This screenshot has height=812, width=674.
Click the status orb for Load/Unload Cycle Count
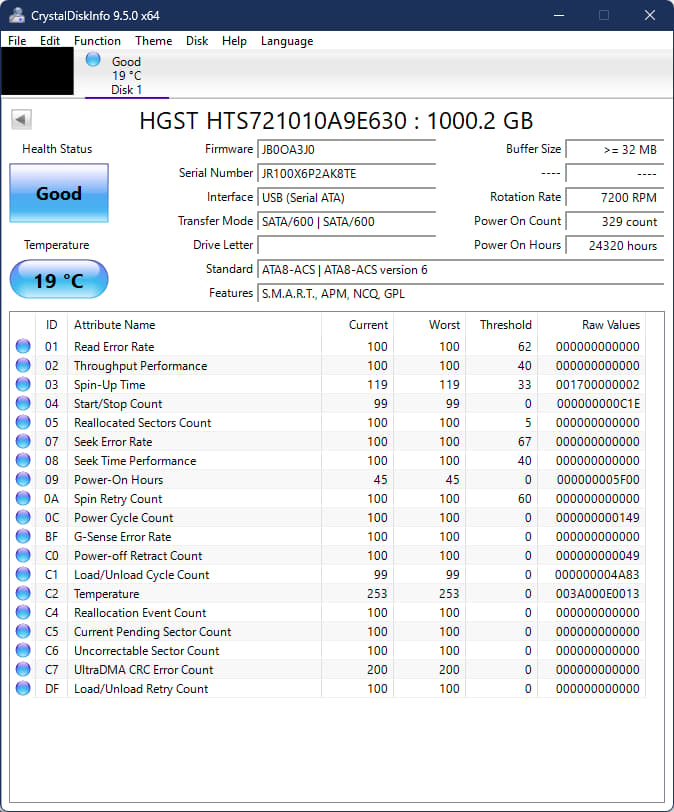pyautogui.click(x=23, y=574)
